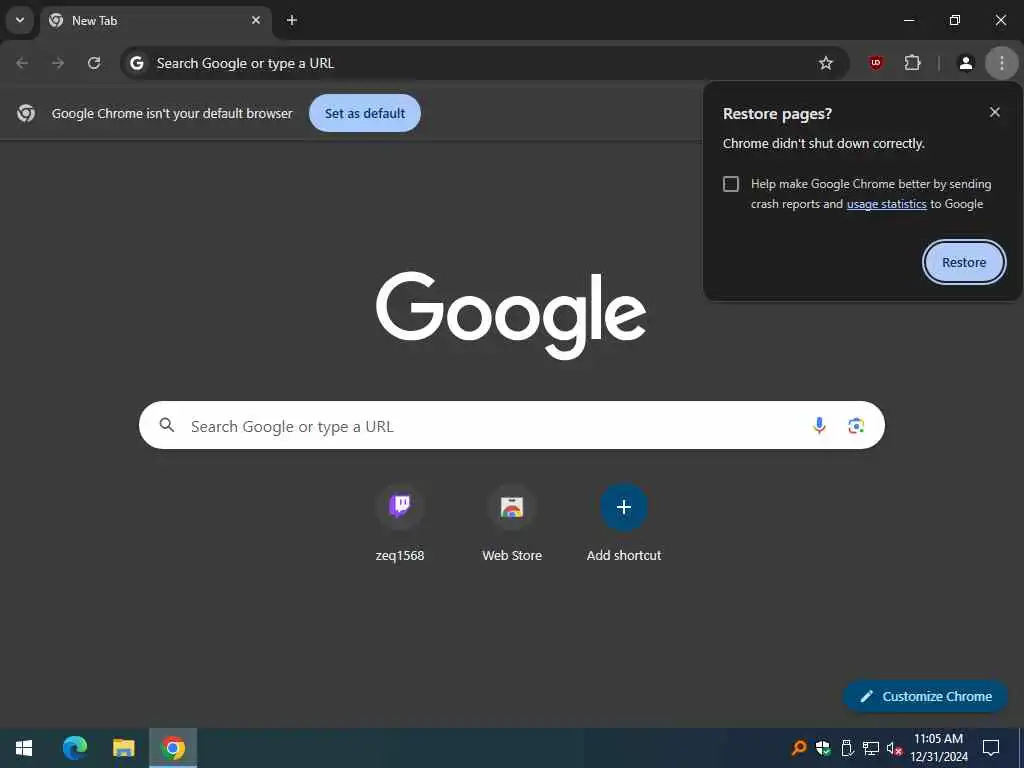Click the muted volume tray icon
1024x768 pixels.
[x=895, y=748]
